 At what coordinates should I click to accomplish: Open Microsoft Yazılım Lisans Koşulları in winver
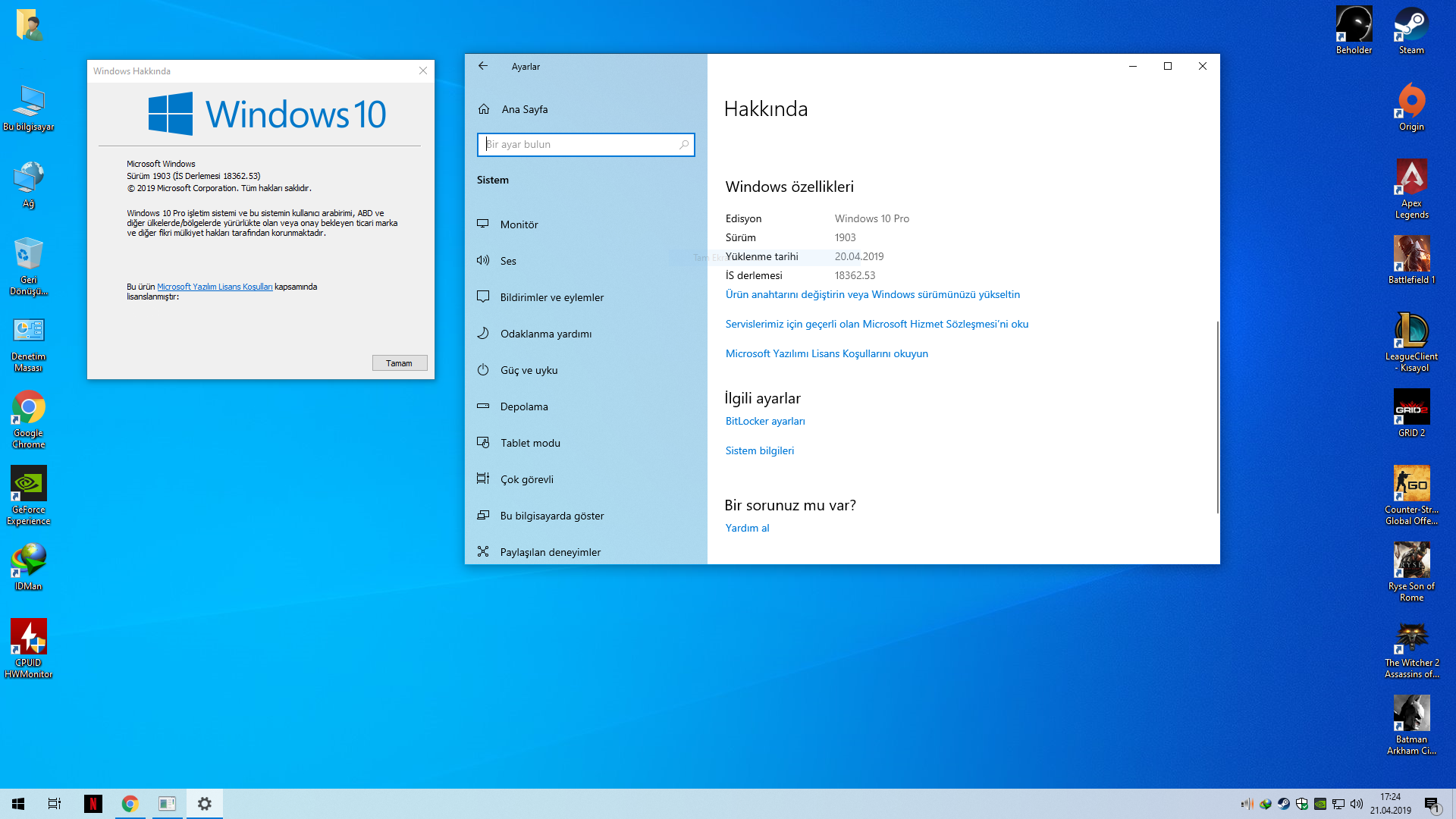click(215, 287)
